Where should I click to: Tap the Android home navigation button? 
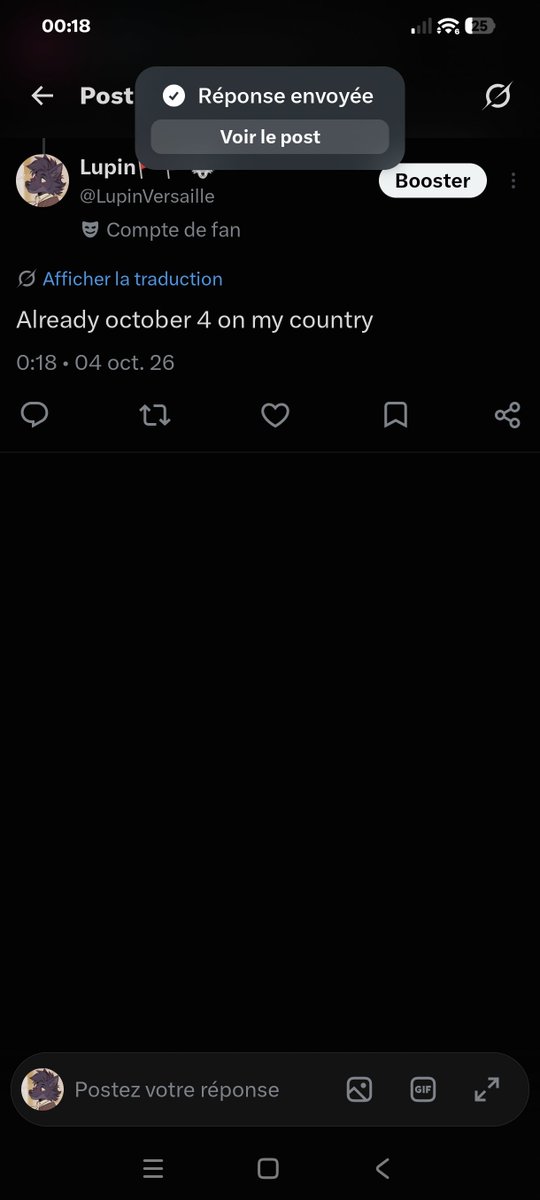point(268,1168)
